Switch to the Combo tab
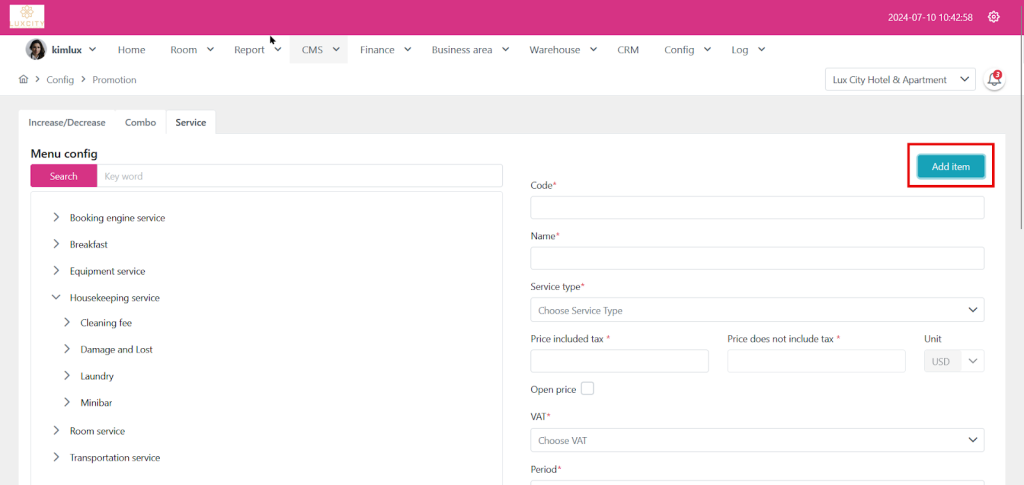The image size is (1024, 485). [x=140, y=122]
